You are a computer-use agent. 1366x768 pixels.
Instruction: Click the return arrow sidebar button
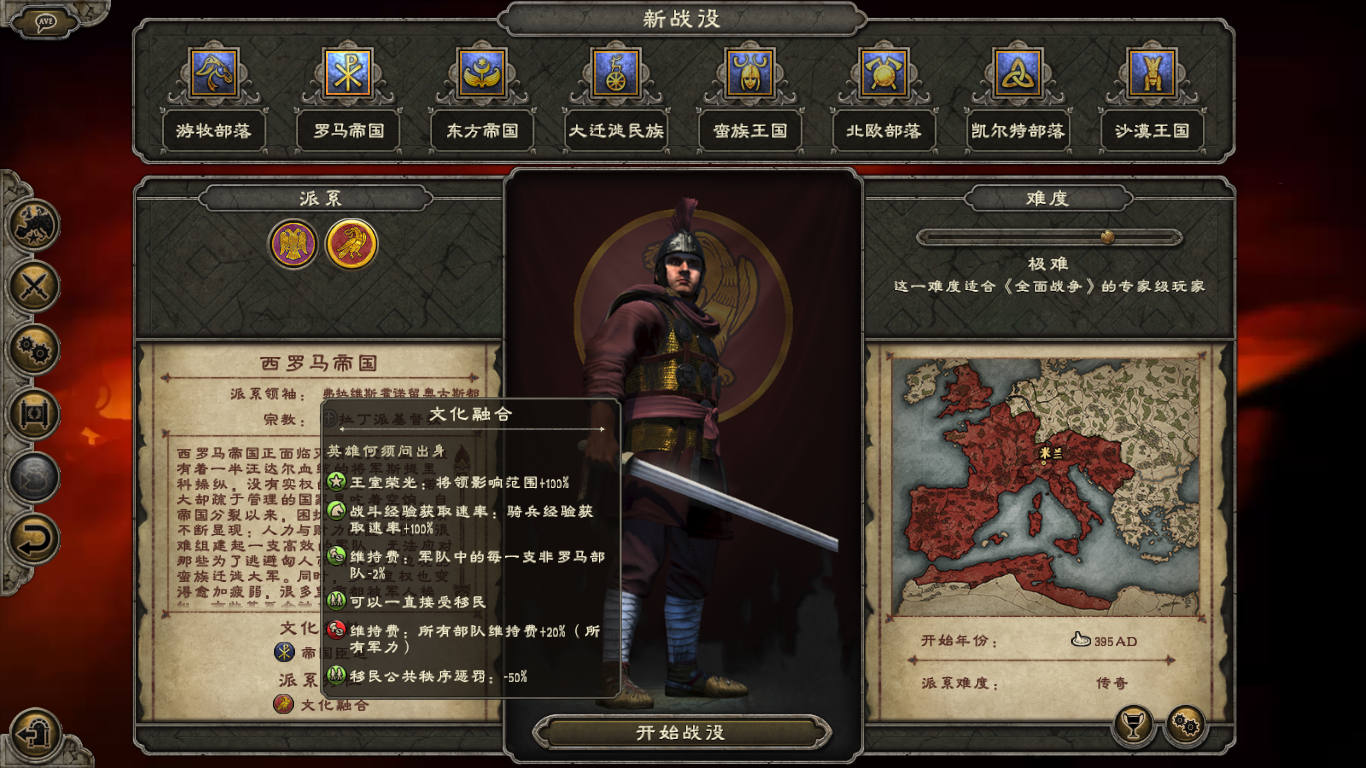pyautogui.click(x=35, y=540)
